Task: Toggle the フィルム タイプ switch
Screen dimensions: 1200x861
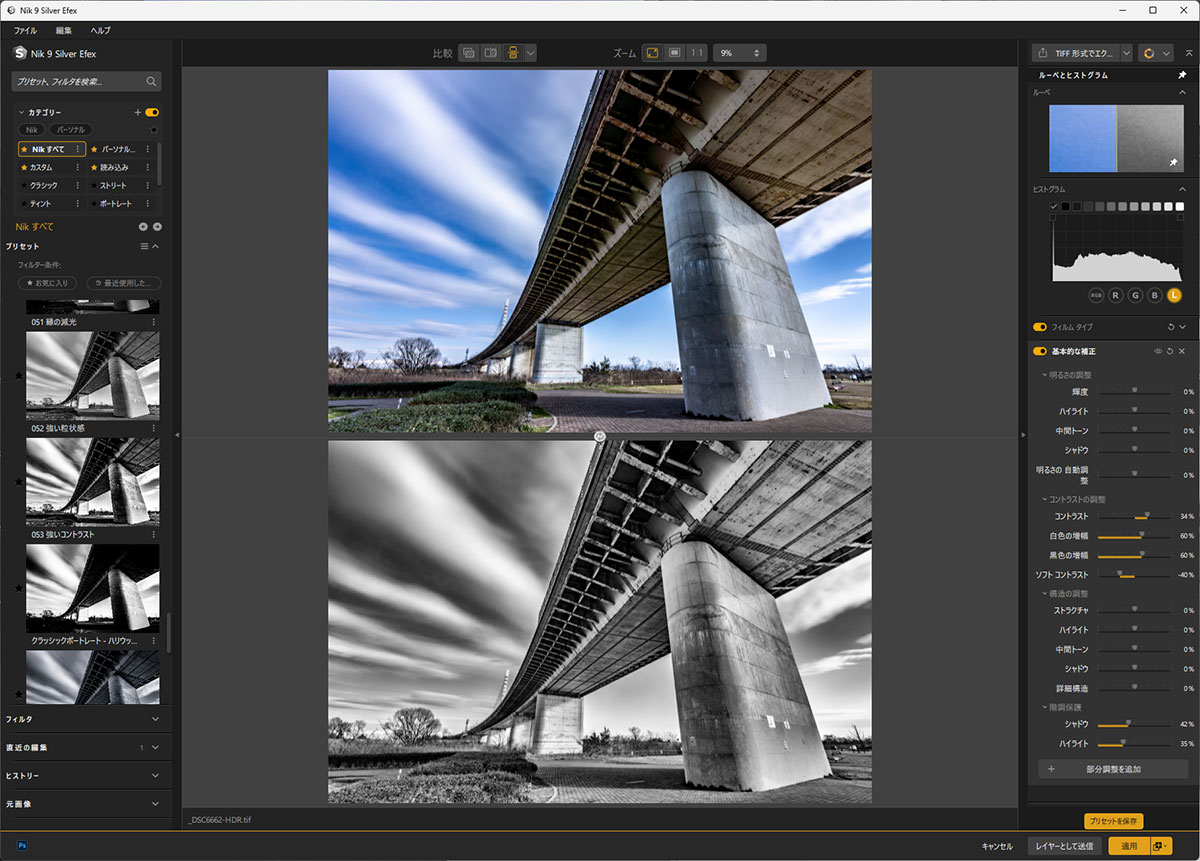Action: tap(1040, 327)
